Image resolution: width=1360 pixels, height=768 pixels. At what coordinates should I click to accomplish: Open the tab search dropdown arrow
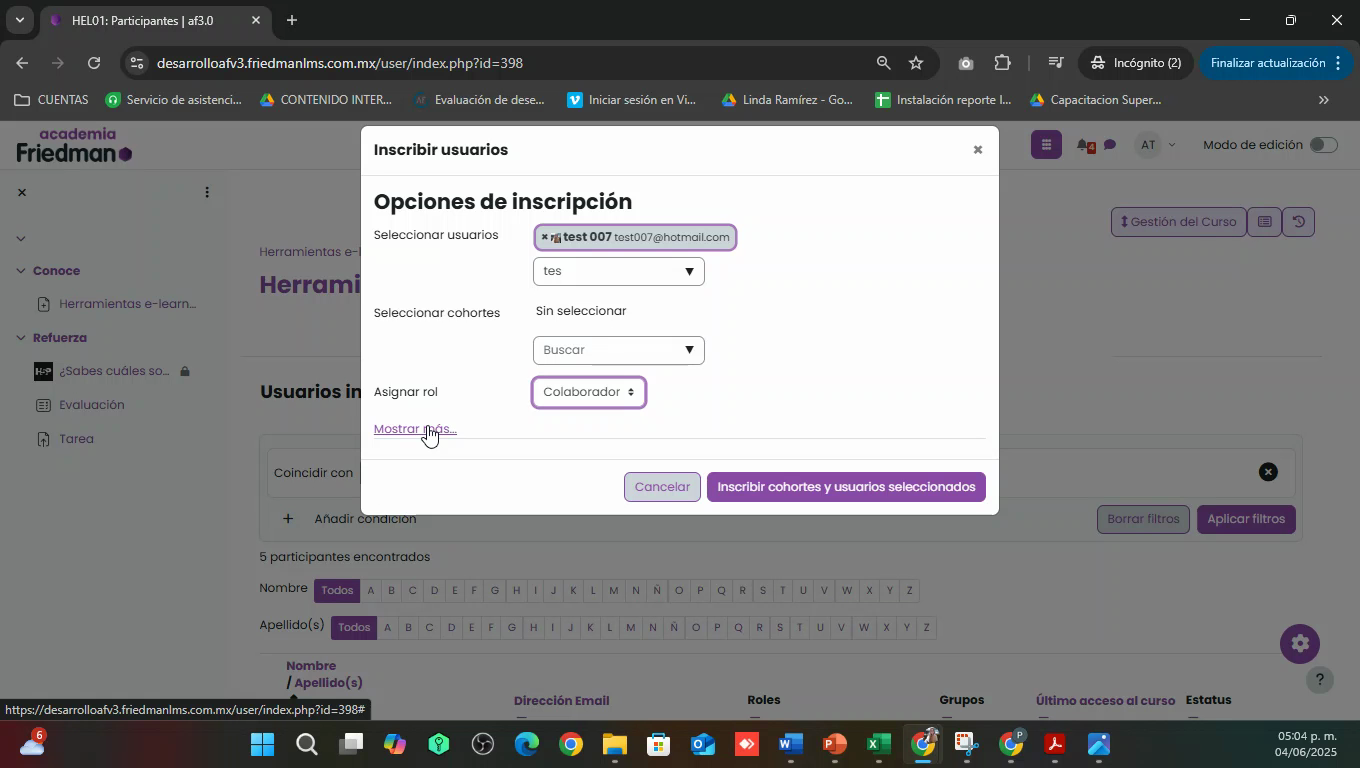(19, 20)
